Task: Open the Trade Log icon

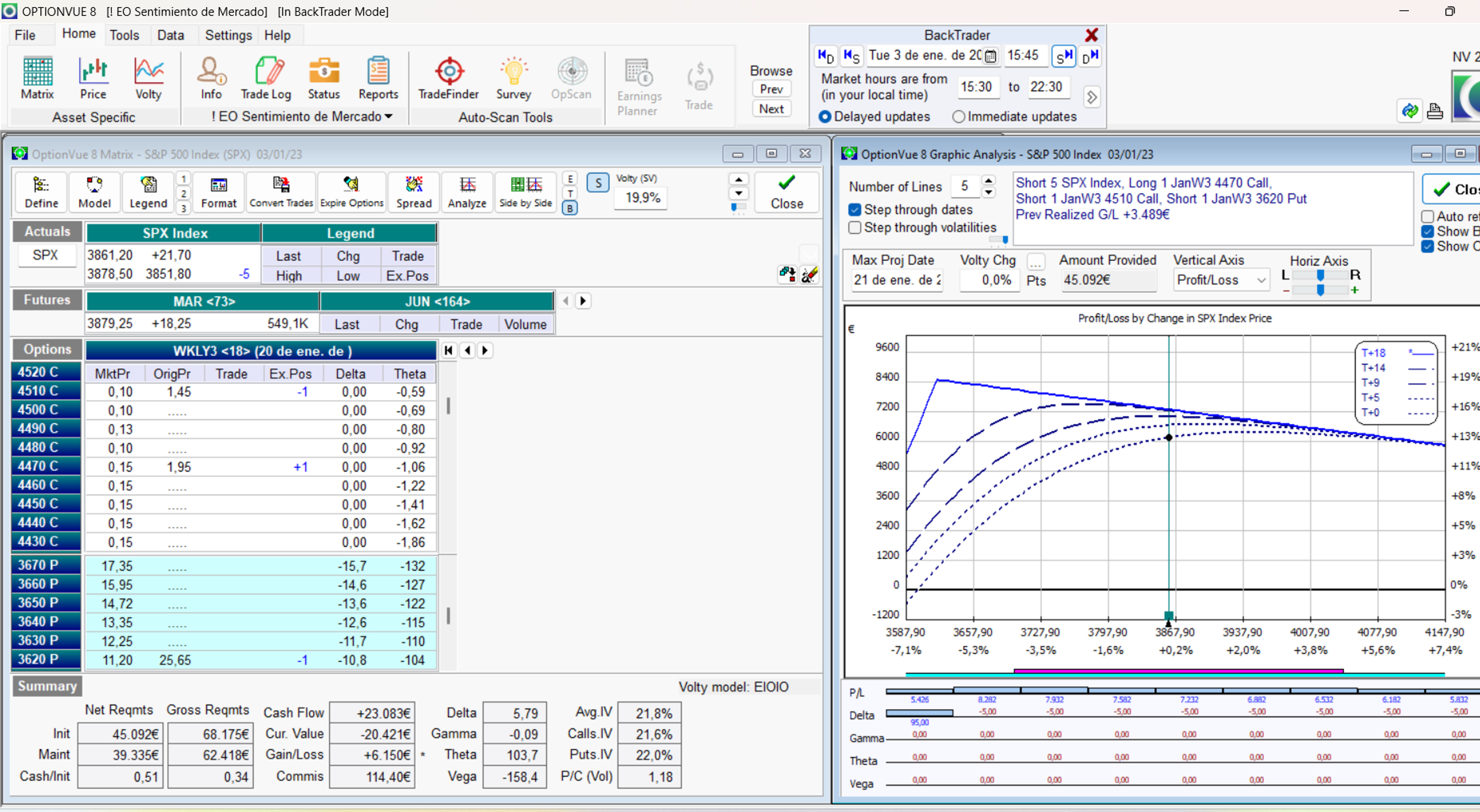Action: point(266,78)
